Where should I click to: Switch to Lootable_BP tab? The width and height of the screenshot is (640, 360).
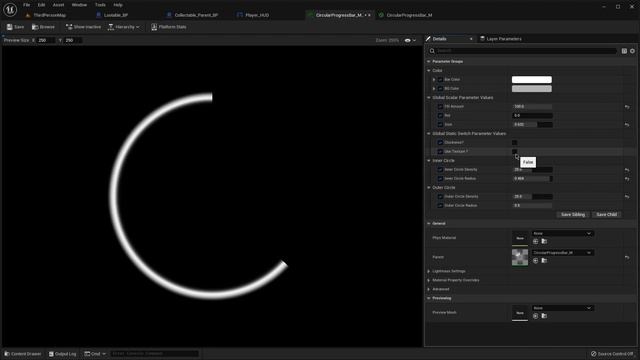(x=112, y=15)
